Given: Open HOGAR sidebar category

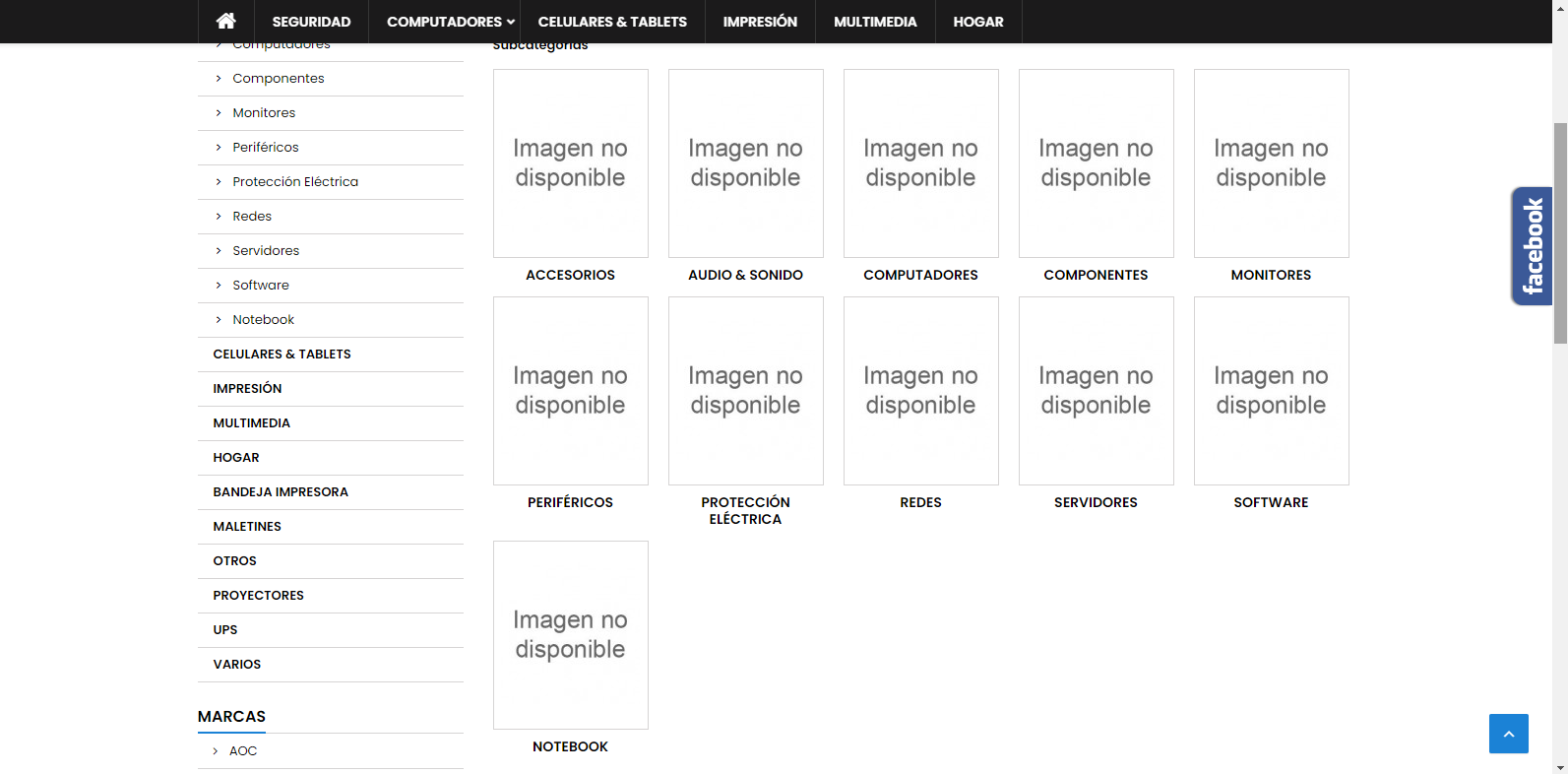Looking at the screenshot, I should [x=236, y=458].
